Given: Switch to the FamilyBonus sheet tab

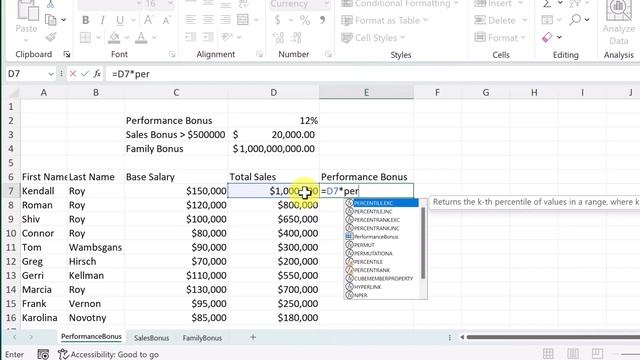Looking at the screenshot, I should tap(202, 338).
